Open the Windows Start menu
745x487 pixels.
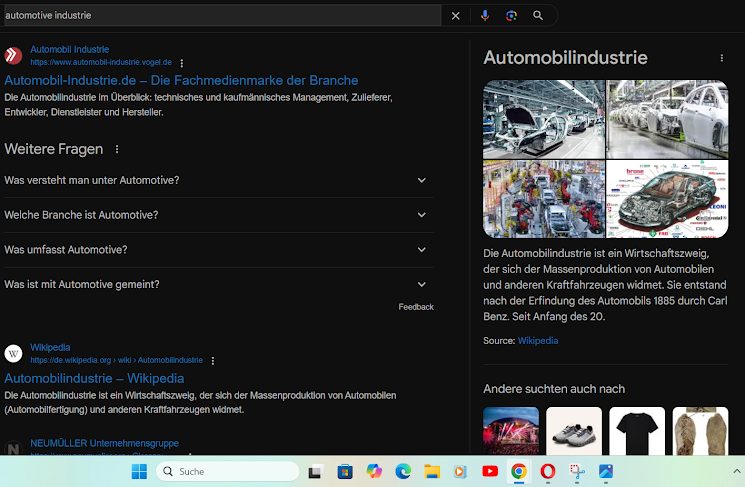pyautogui.click(x=139, y=471)
